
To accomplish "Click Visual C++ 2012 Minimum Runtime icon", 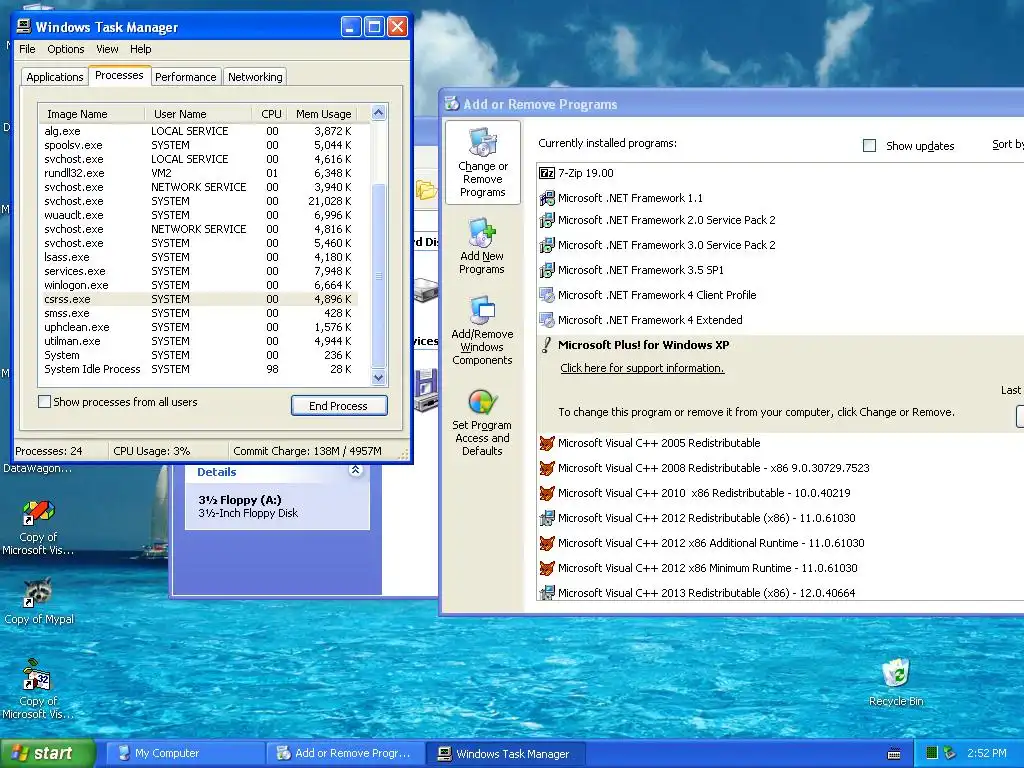I will [547, 568].
